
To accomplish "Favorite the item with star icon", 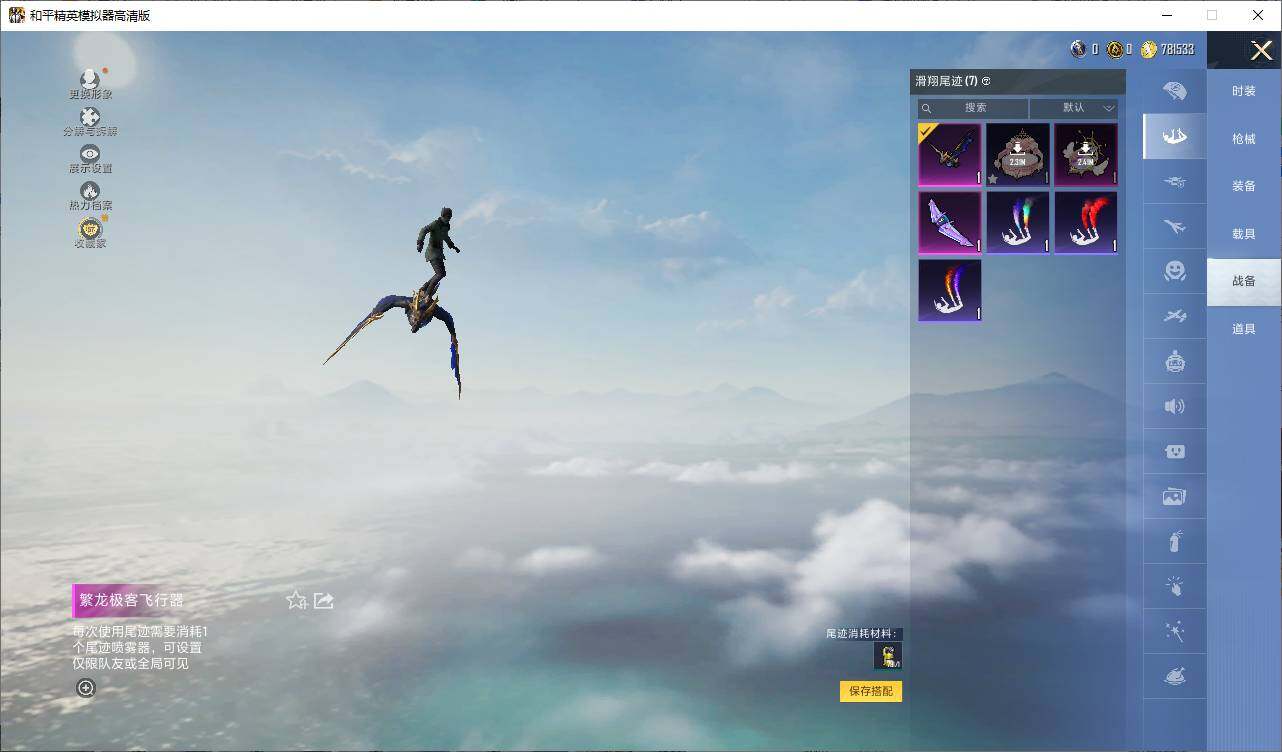I will pos(296,600).
